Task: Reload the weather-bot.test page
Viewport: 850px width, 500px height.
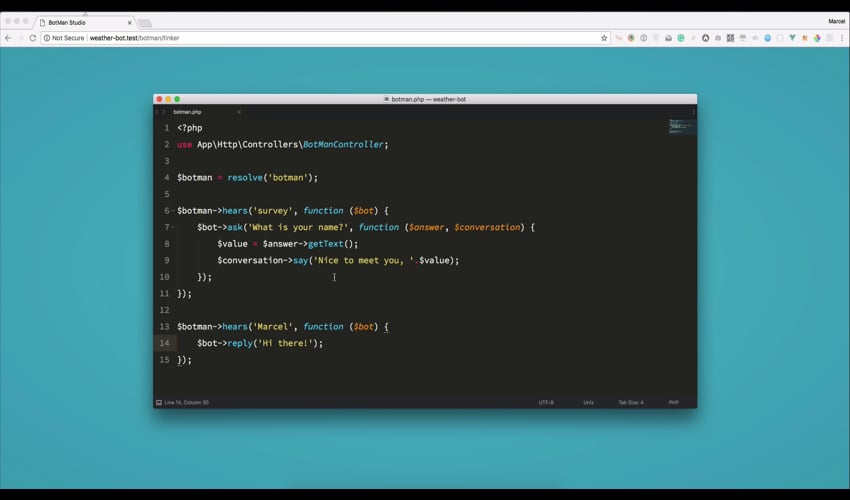Action: click(33, 38)
